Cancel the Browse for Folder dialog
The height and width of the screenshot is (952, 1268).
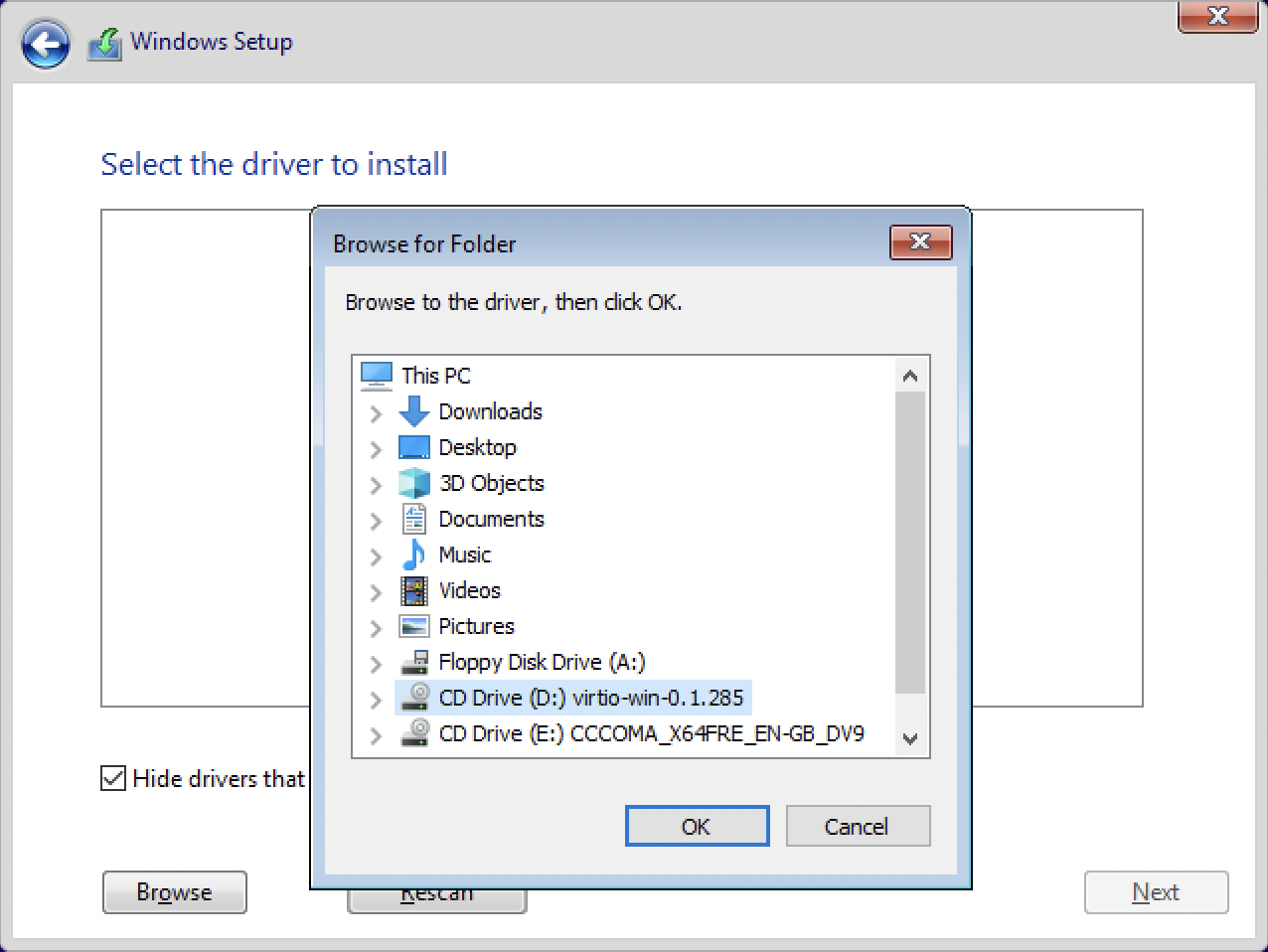point(858,826)
